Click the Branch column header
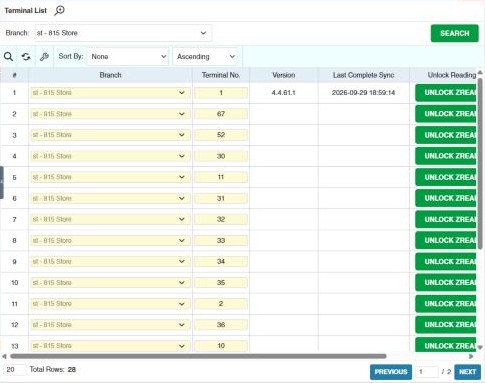Viewport: 485px width, 383px height. pyautogui.click(x=110, y=75)
